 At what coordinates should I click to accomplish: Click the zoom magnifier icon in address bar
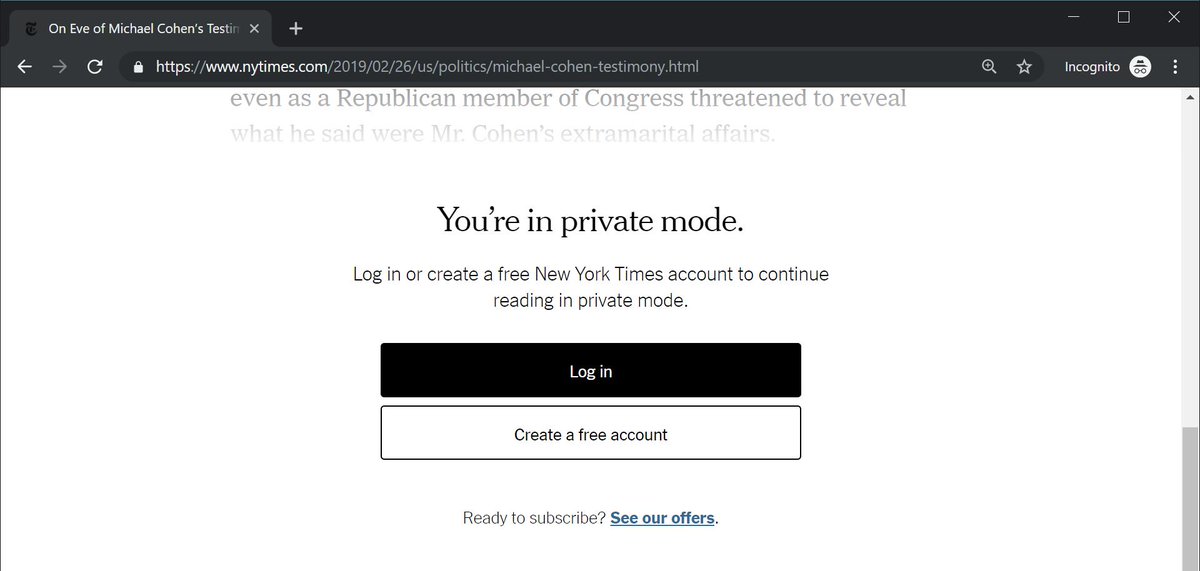(x=989, y=67)
